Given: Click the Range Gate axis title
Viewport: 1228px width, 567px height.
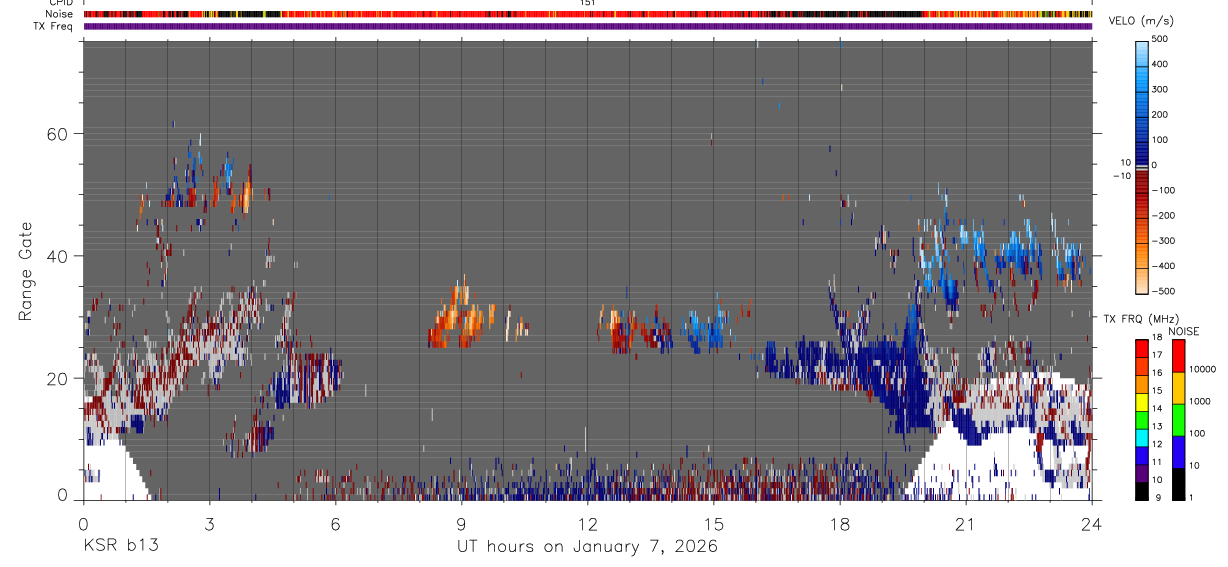Looking at the screenshot, I should pyautogui.click(x=25, y=270).
